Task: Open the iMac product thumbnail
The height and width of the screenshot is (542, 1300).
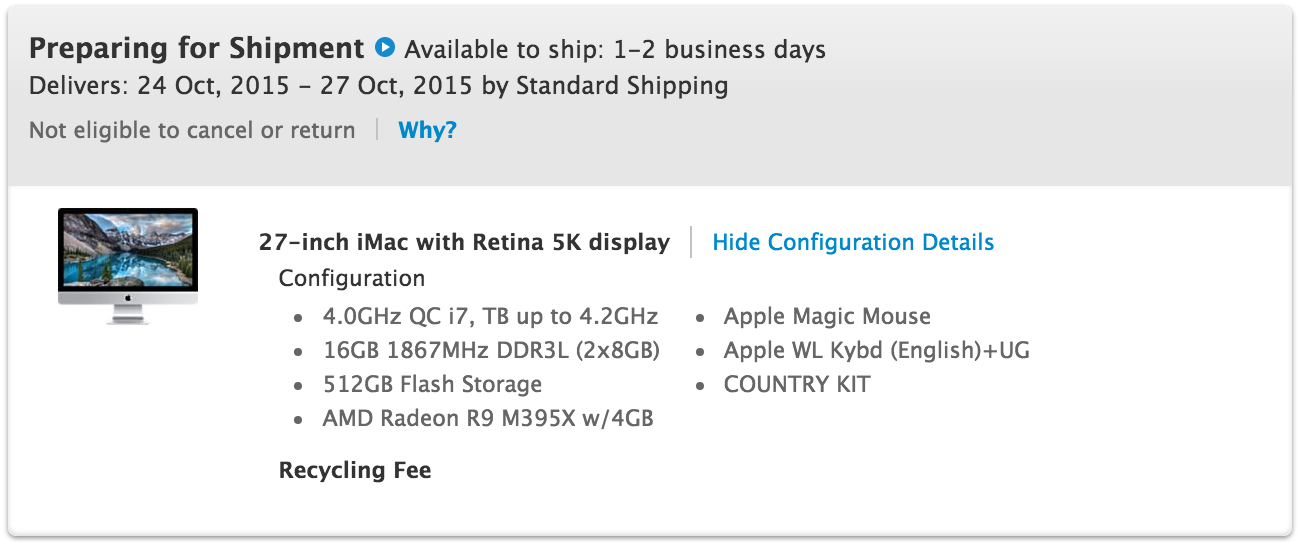Action: click(128, 264)
